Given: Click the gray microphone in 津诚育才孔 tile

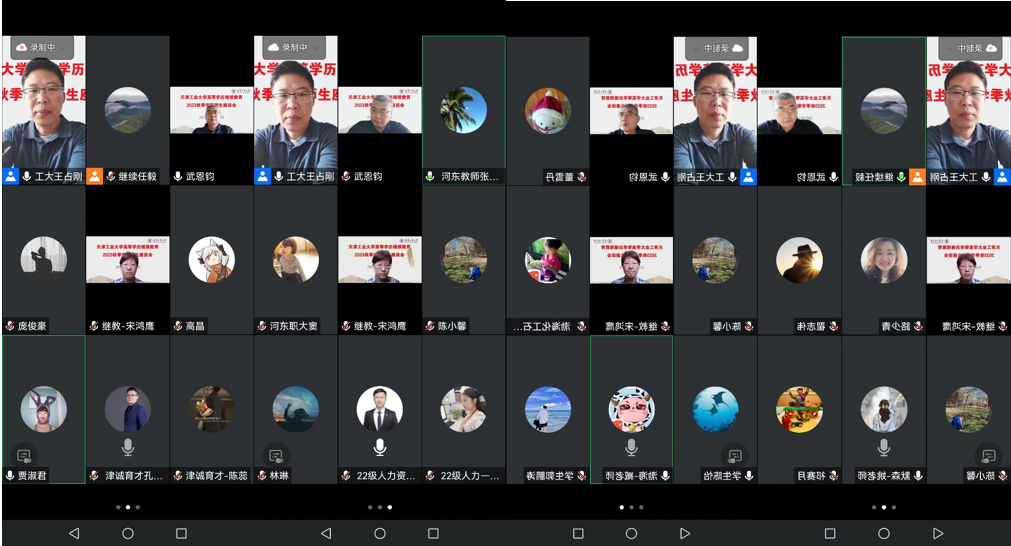Looking at the screenshot, I should coord(128,446).
